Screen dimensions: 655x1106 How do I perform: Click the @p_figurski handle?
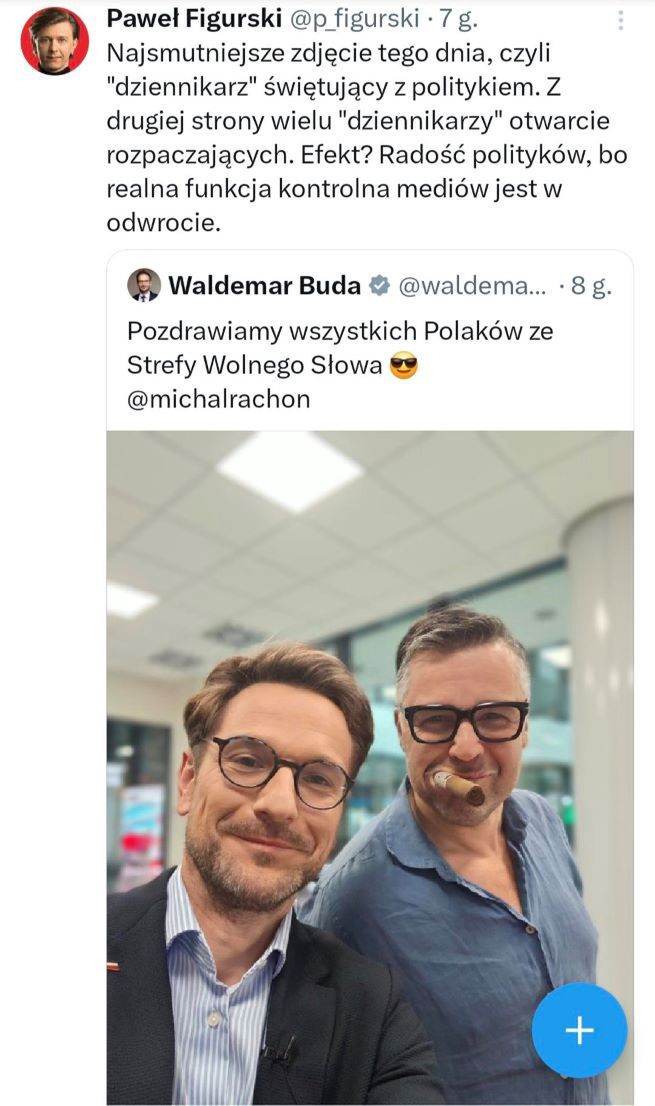tap(355, 19)
